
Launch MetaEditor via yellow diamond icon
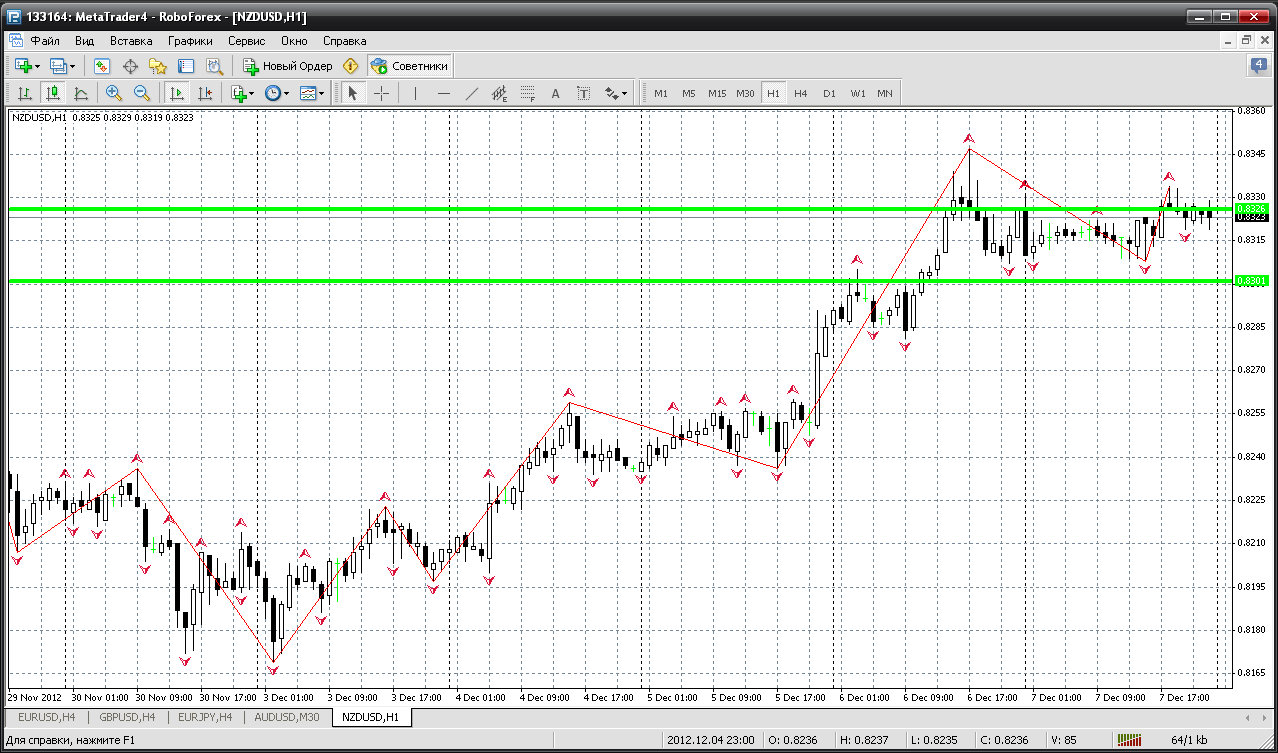pyautogui.click(x=350, y=66)
